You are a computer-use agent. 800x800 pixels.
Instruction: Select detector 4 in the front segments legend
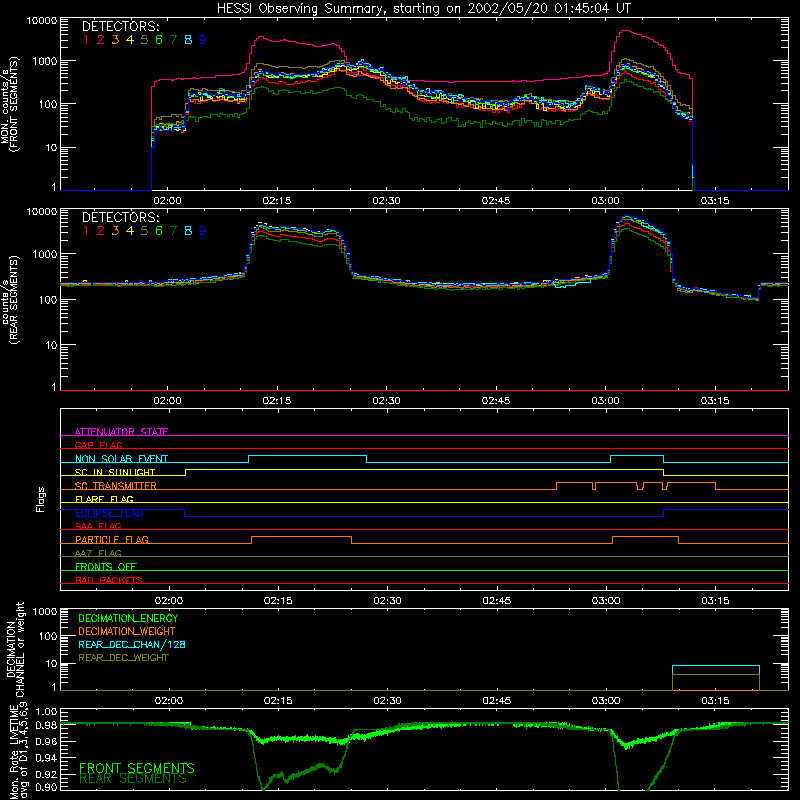(x=130, y=40)
